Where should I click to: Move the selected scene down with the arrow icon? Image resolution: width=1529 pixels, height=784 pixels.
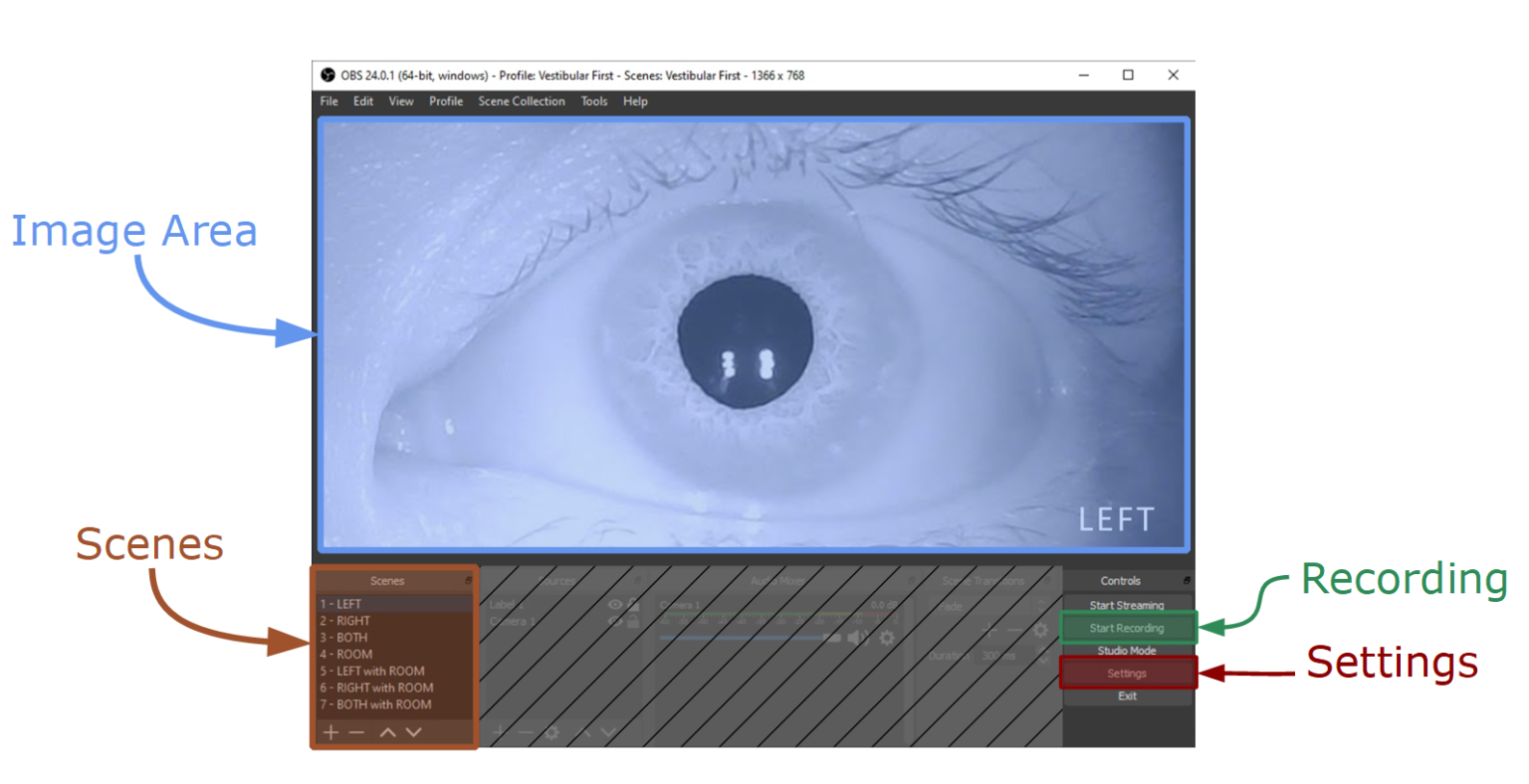(412, 732)
